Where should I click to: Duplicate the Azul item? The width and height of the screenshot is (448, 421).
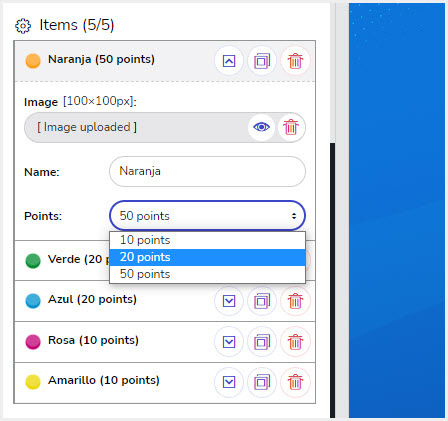(x=262, y=301)
